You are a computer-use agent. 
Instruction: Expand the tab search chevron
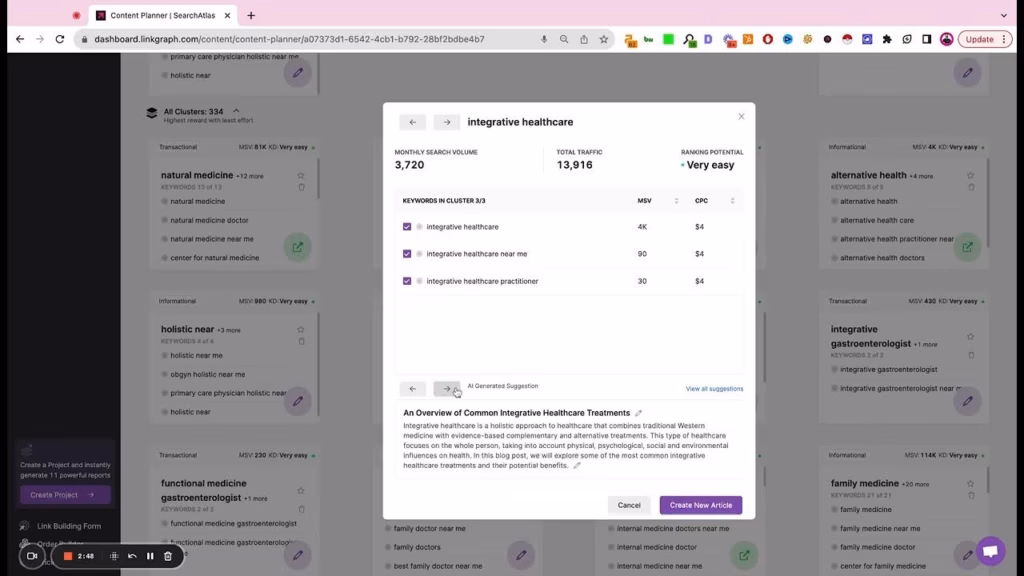tap(1004, 15)
